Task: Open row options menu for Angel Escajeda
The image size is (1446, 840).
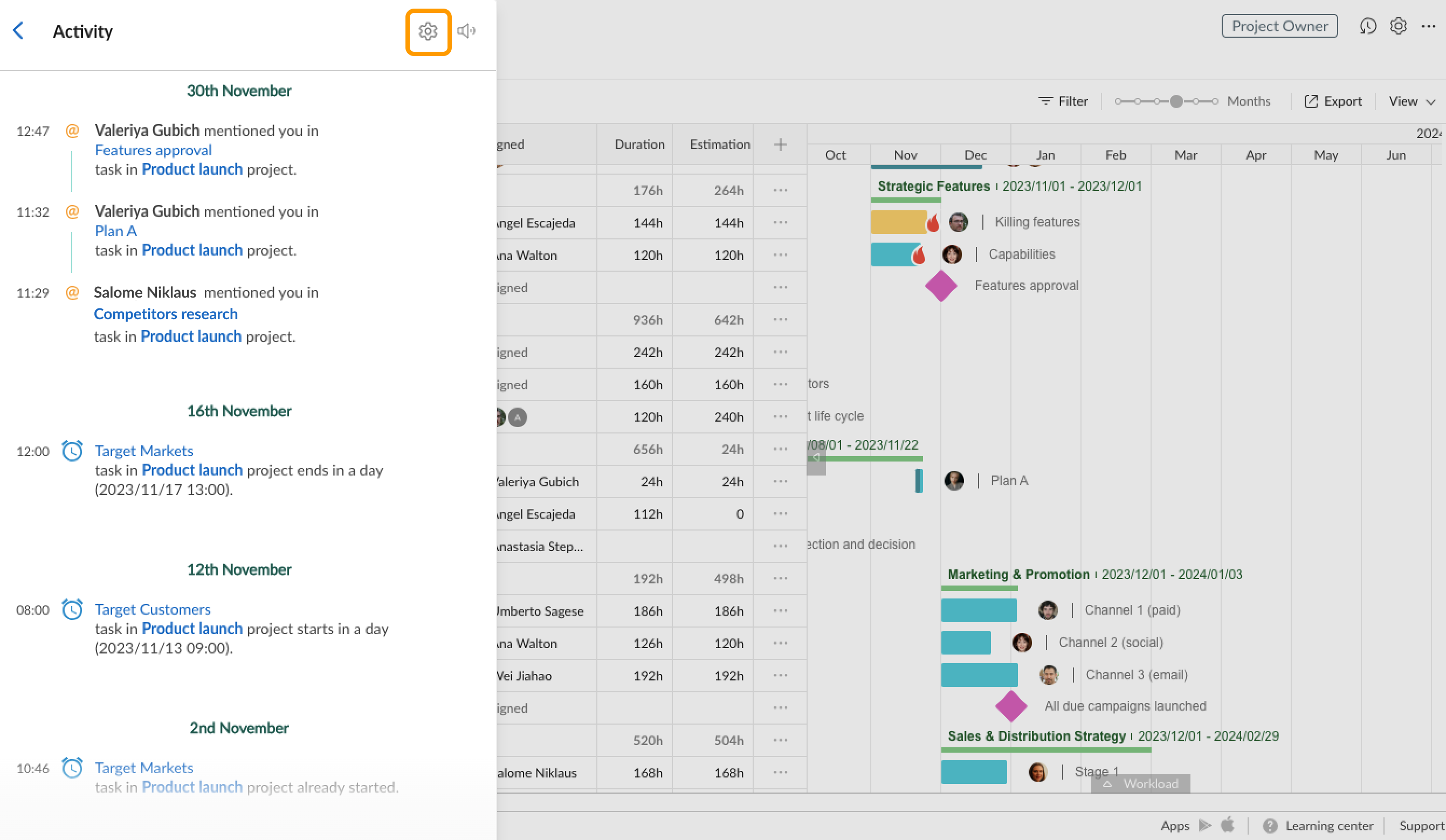Action: (780, 223)
